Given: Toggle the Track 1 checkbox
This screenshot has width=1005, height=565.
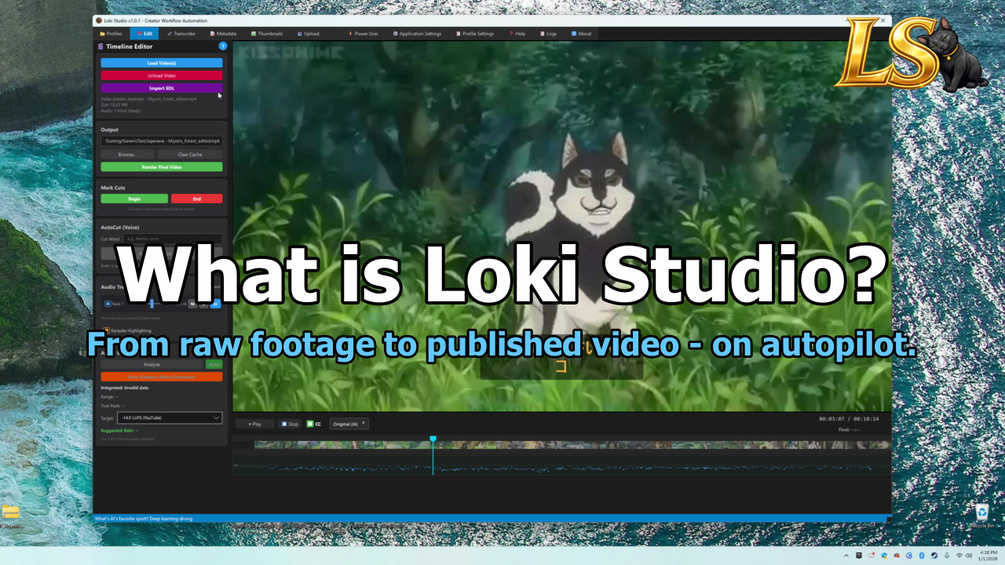Looking at the screenshot, I should tap(108, 304).
